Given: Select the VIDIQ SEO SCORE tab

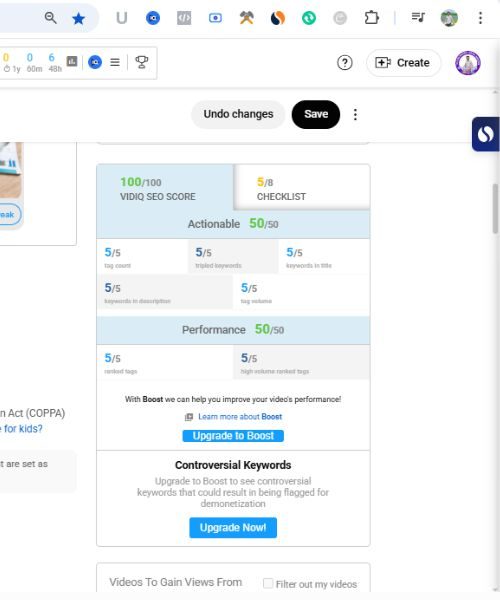Looking at the screenshot, I should (165, 187).
